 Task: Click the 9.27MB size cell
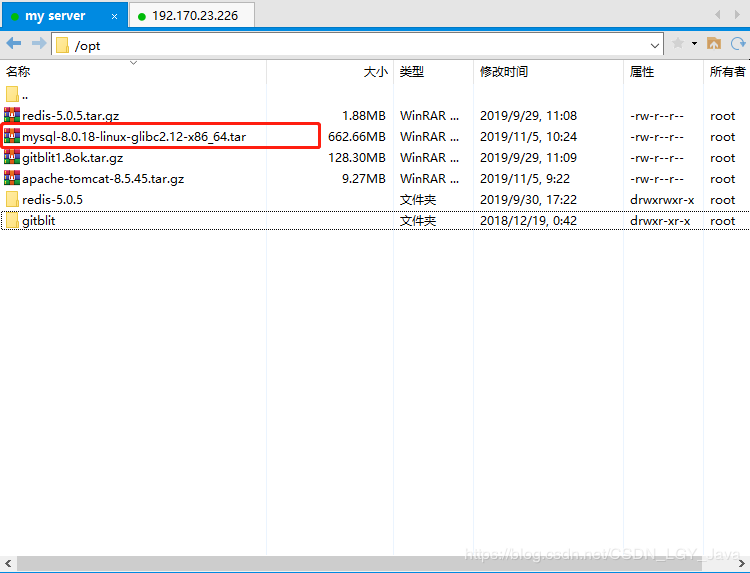pyautogui.click(x=364, y=179)
